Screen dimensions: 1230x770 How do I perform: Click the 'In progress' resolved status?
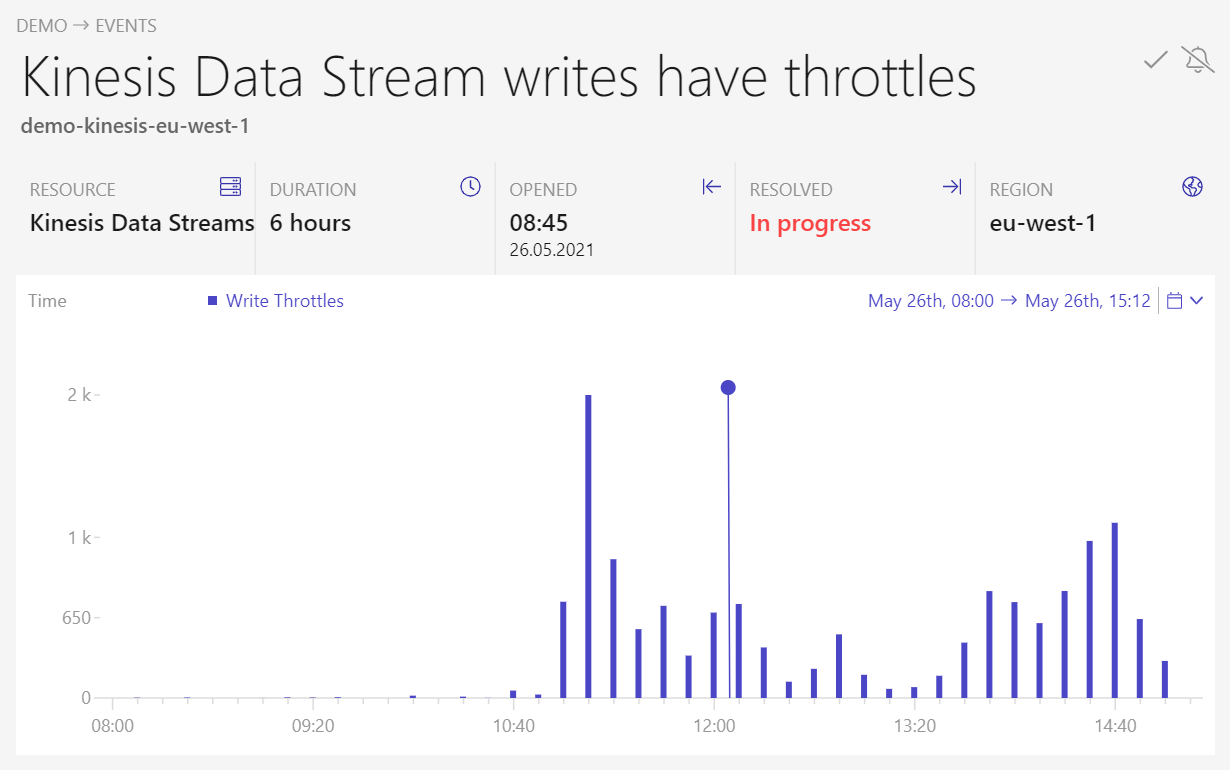(x=810, y=223)
